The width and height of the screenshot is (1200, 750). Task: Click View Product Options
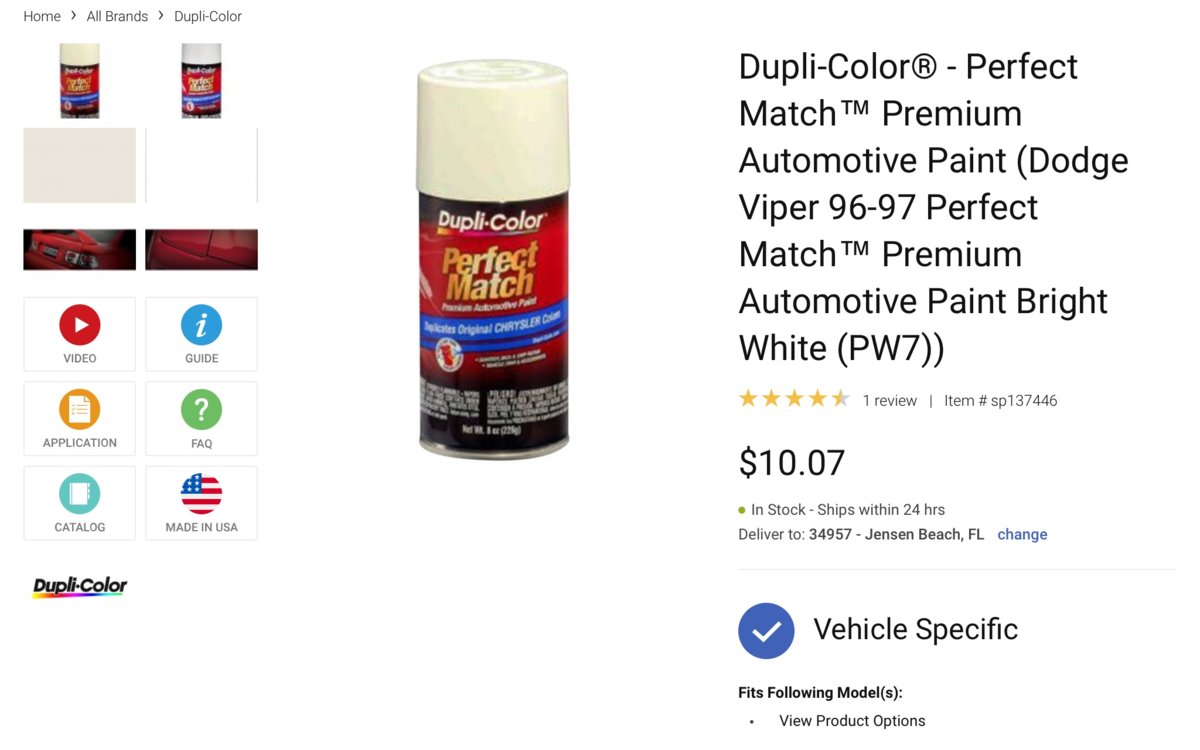point(852,721)
